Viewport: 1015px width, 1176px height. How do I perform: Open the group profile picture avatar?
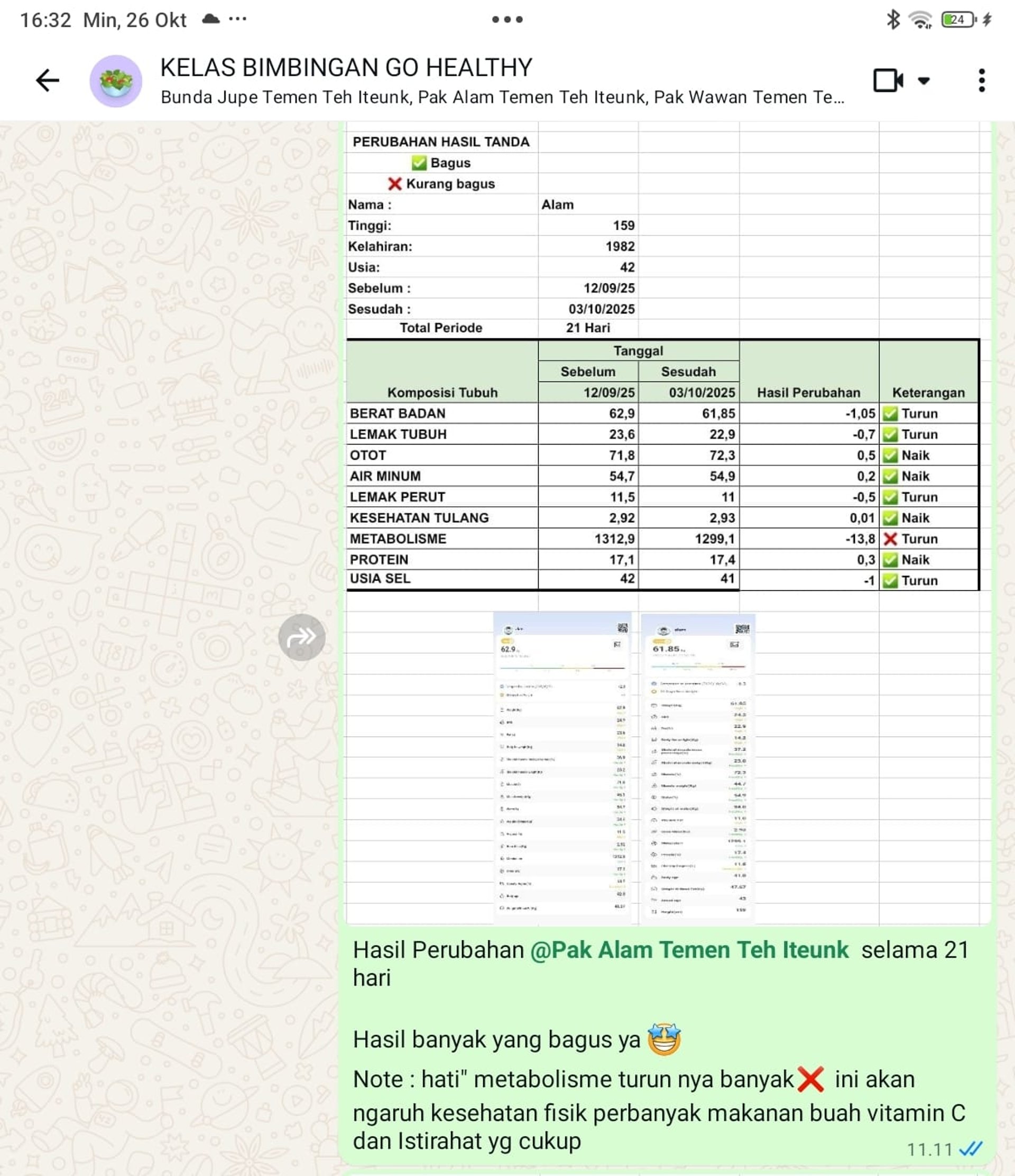(116, 80)
